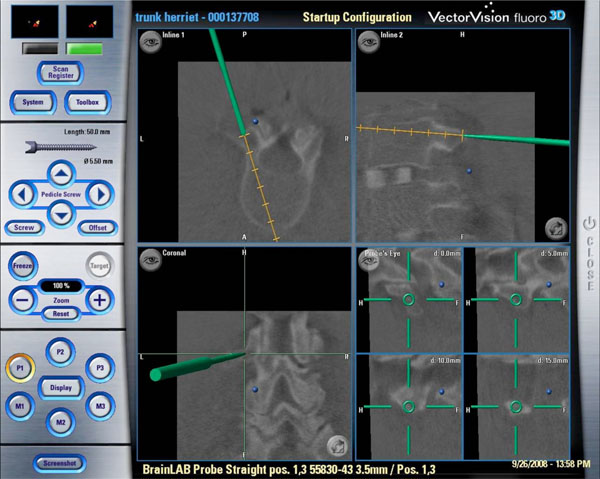Open the Display options
Screen dimensions: 600x479
pos(61,388)
